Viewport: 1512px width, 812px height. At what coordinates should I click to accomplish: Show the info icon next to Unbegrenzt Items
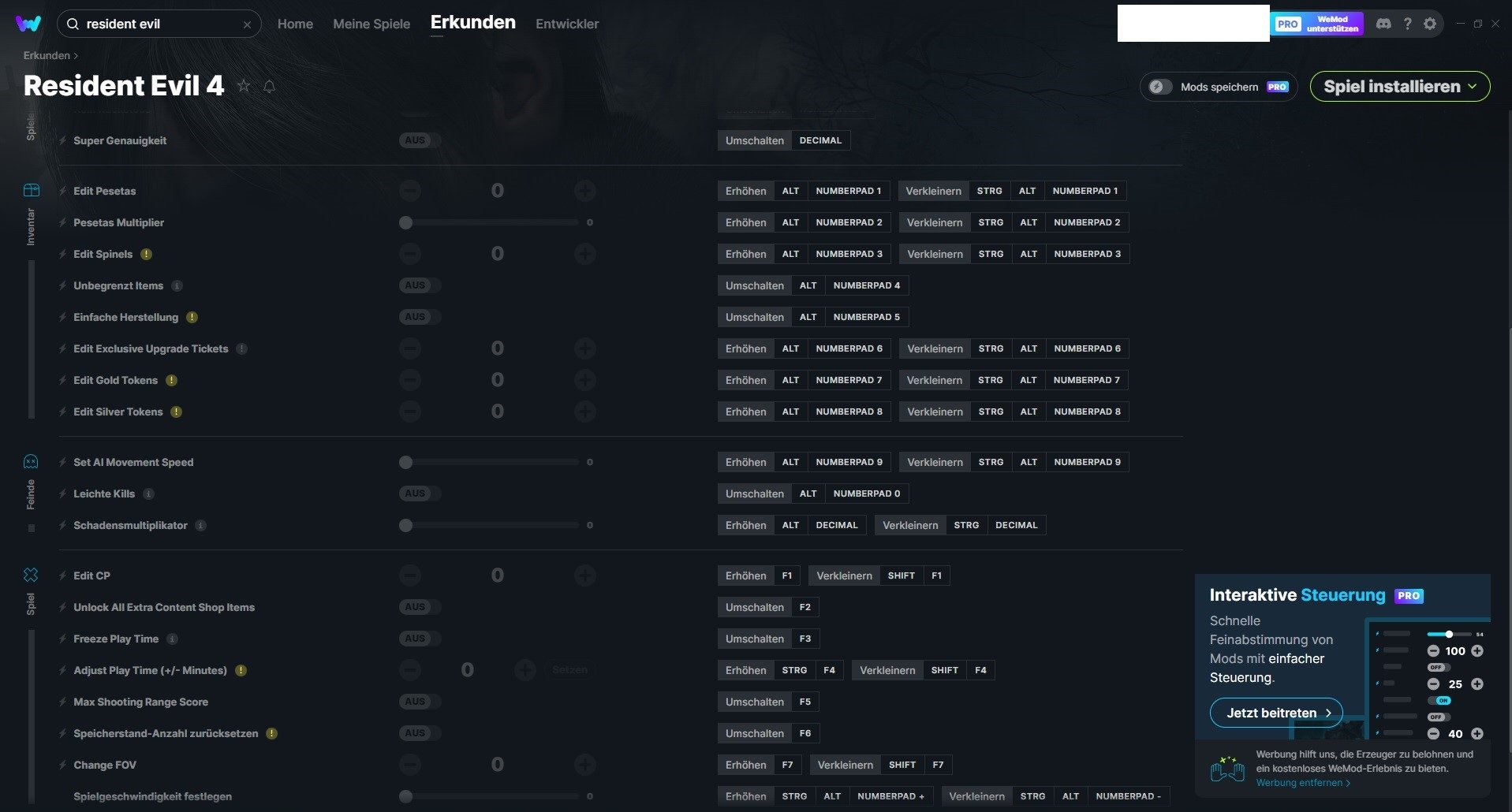tap(177, 285)
